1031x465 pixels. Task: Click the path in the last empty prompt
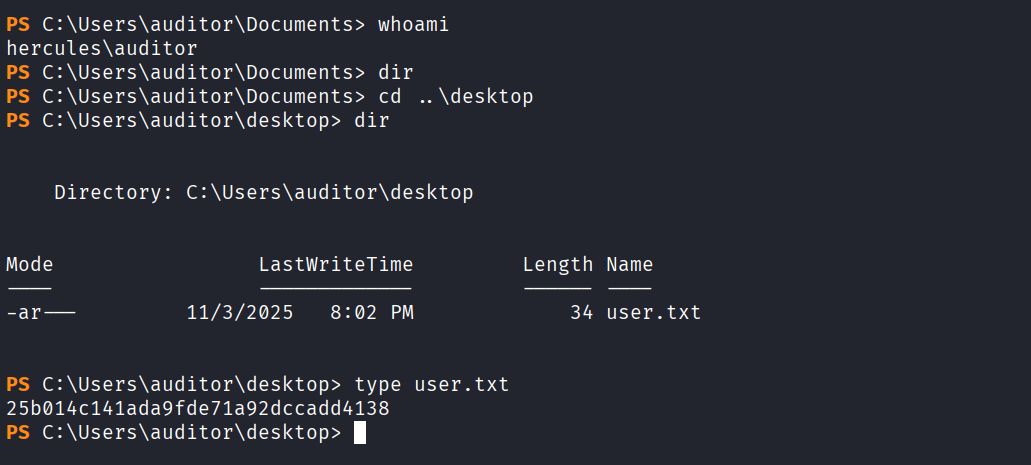pyautogui.click(x=191, y=433)
